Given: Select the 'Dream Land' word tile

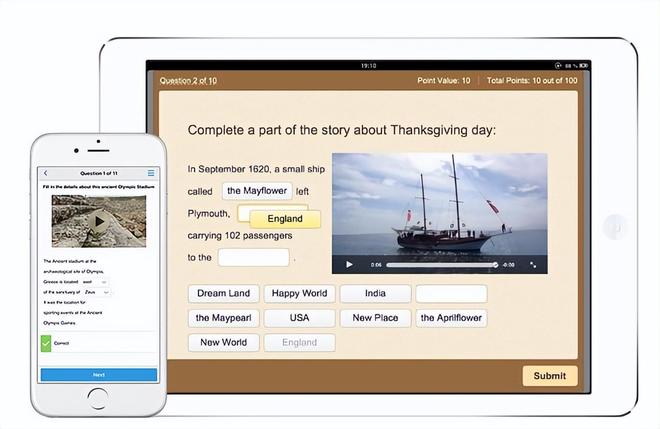Looking at the screenshot, I should 223,293.
